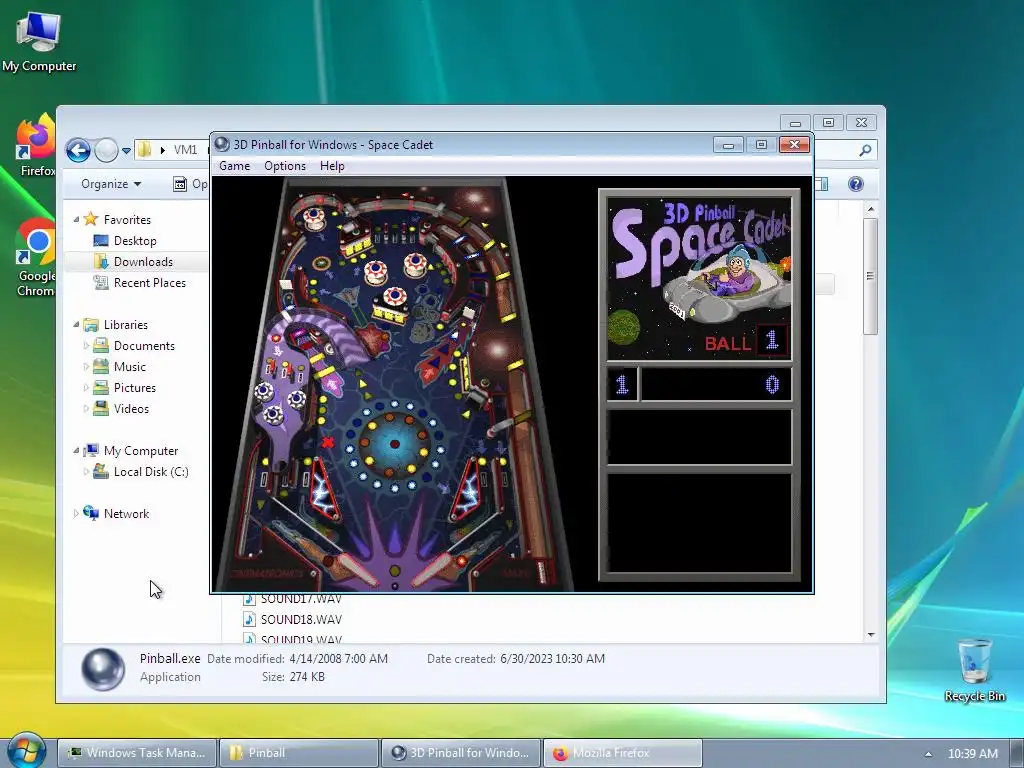Select Recent Places in navigation pane

(x=149, y=283)
